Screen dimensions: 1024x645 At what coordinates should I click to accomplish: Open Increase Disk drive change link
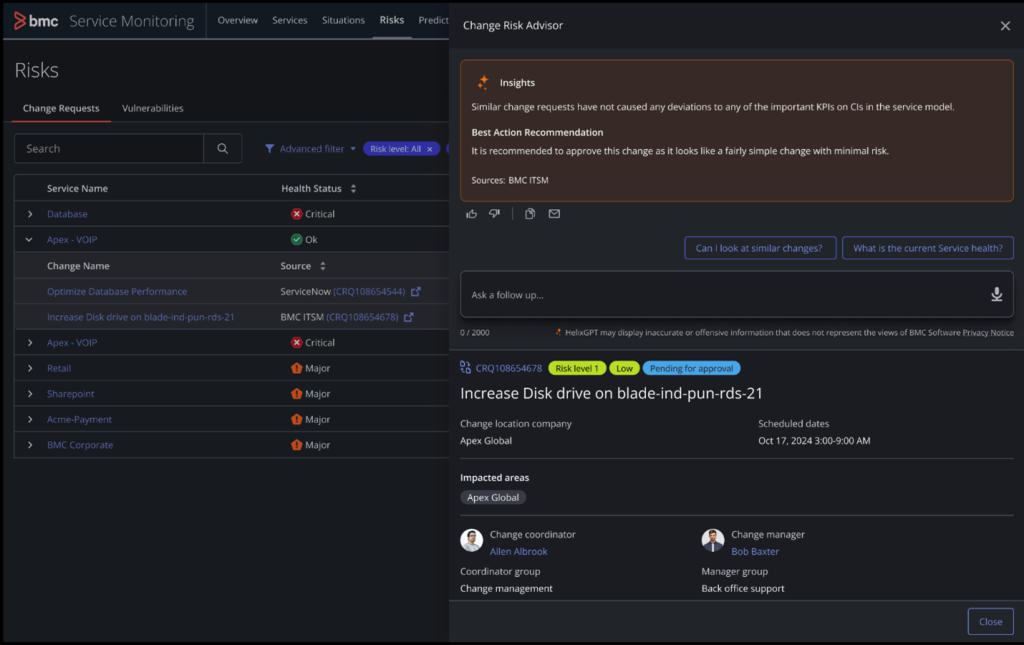tap(140, 317)
